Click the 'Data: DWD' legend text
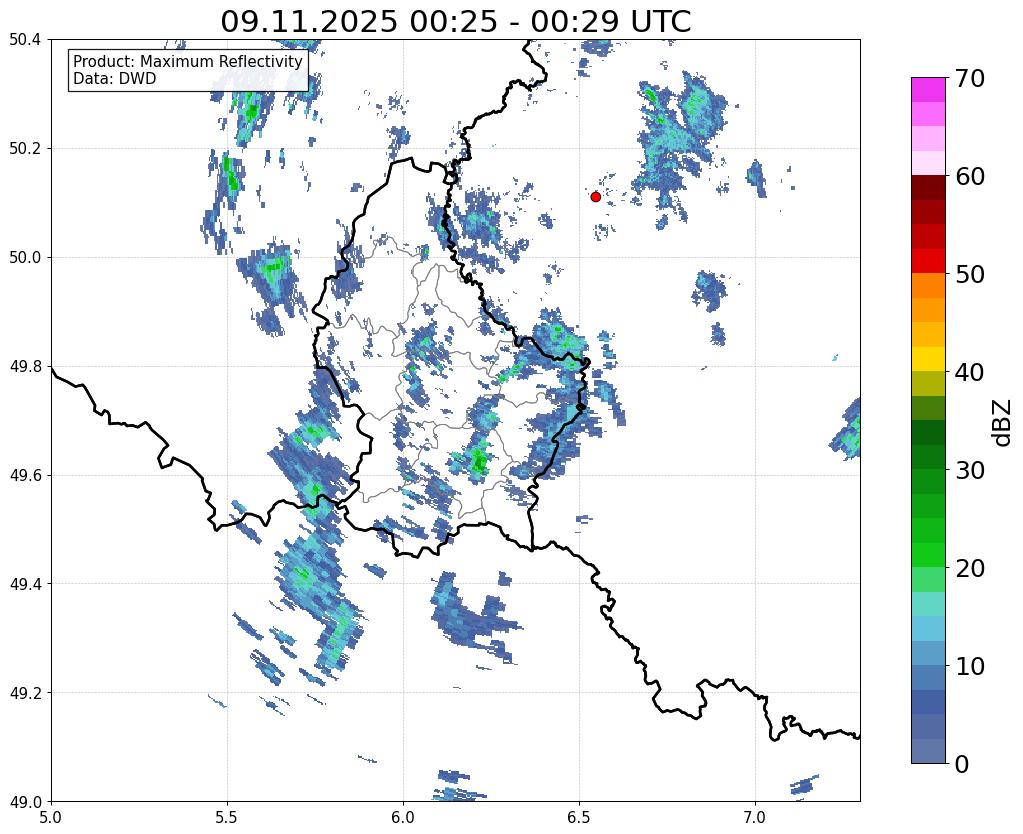Viewport: 1023px width, 834px height. click(x=115, y=79)
